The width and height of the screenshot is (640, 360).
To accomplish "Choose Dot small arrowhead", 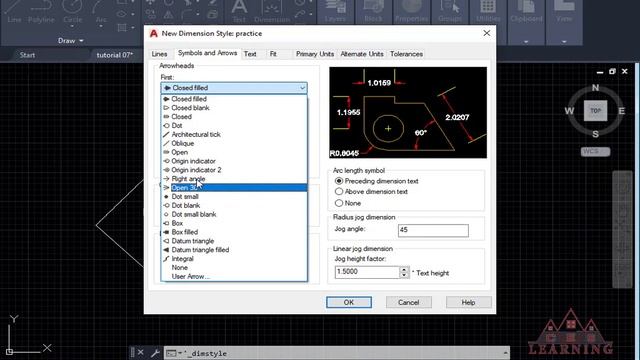I will [x=234, y=197].
